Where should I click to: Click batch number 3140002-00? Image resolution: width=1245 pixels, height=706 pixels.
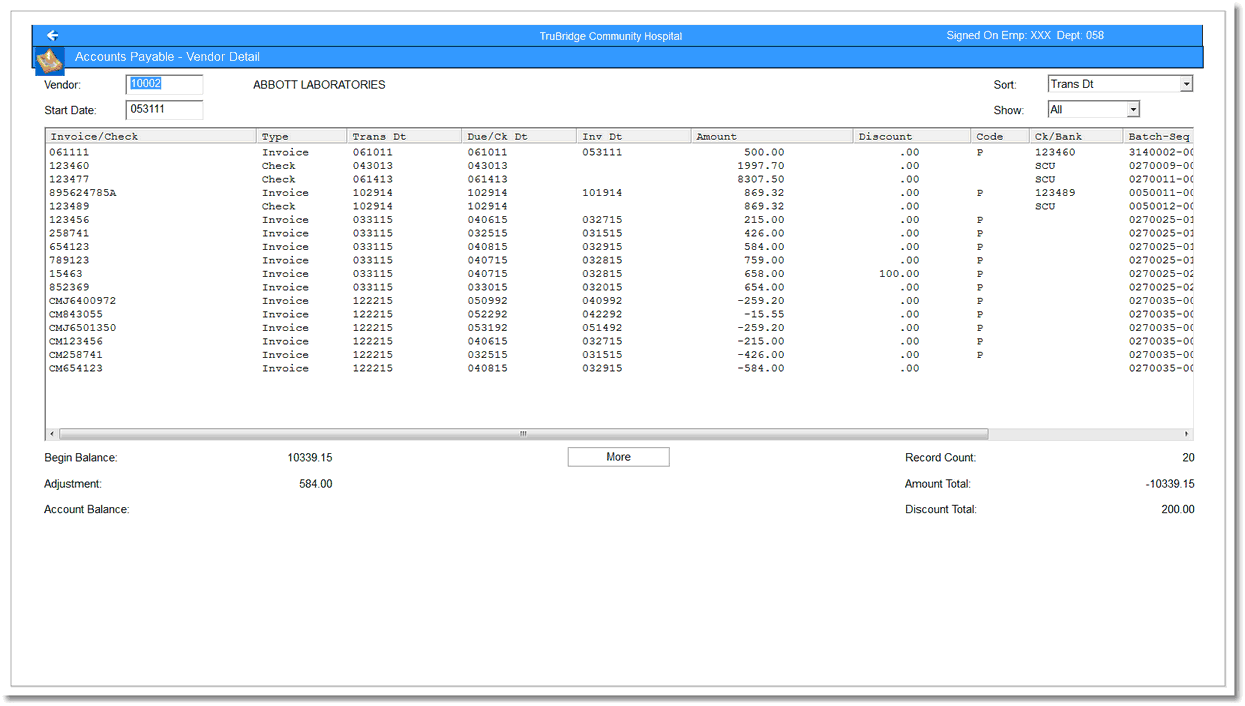point(1161,152)
